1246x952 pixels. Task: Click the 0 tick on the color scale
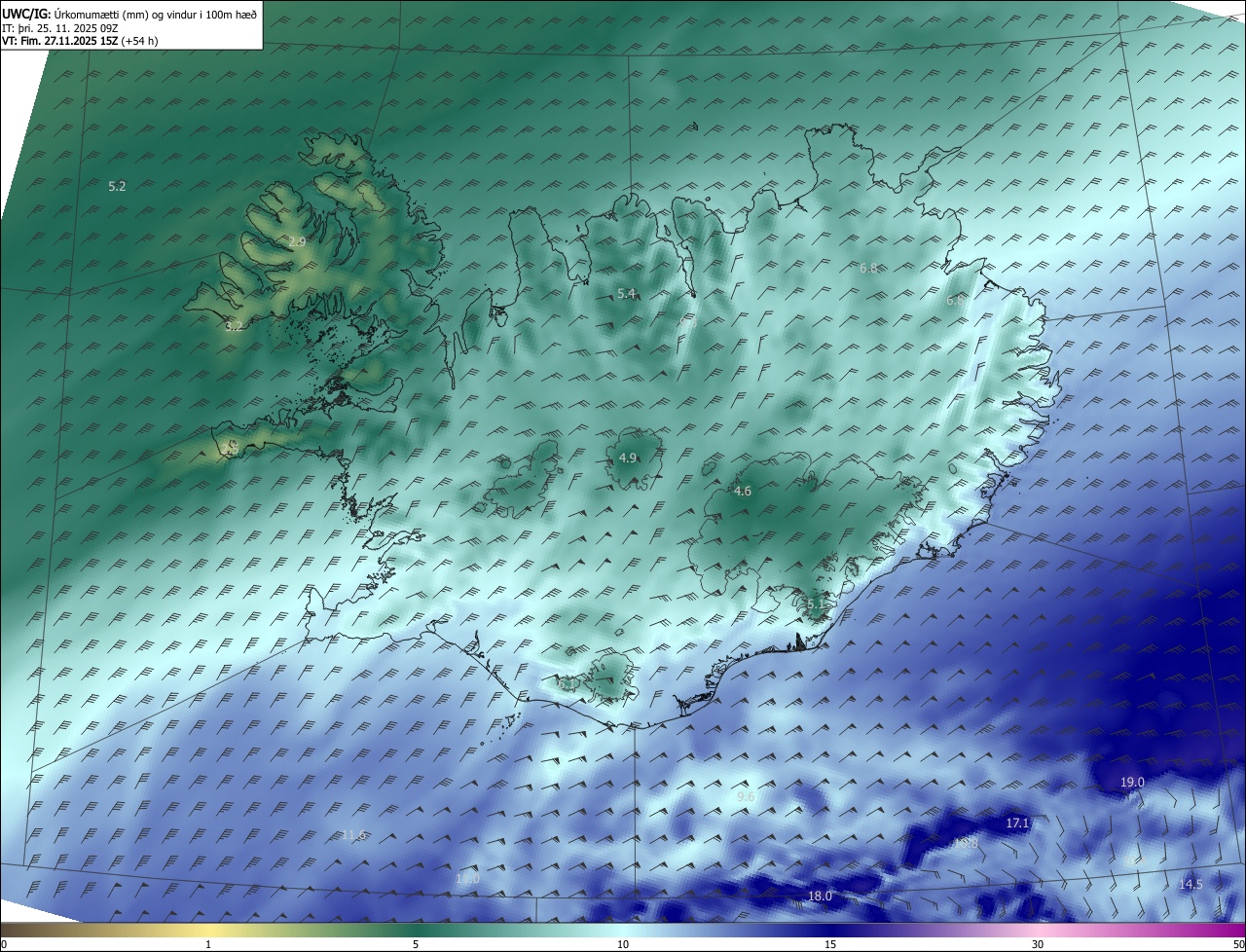click(x=4, y=944)
